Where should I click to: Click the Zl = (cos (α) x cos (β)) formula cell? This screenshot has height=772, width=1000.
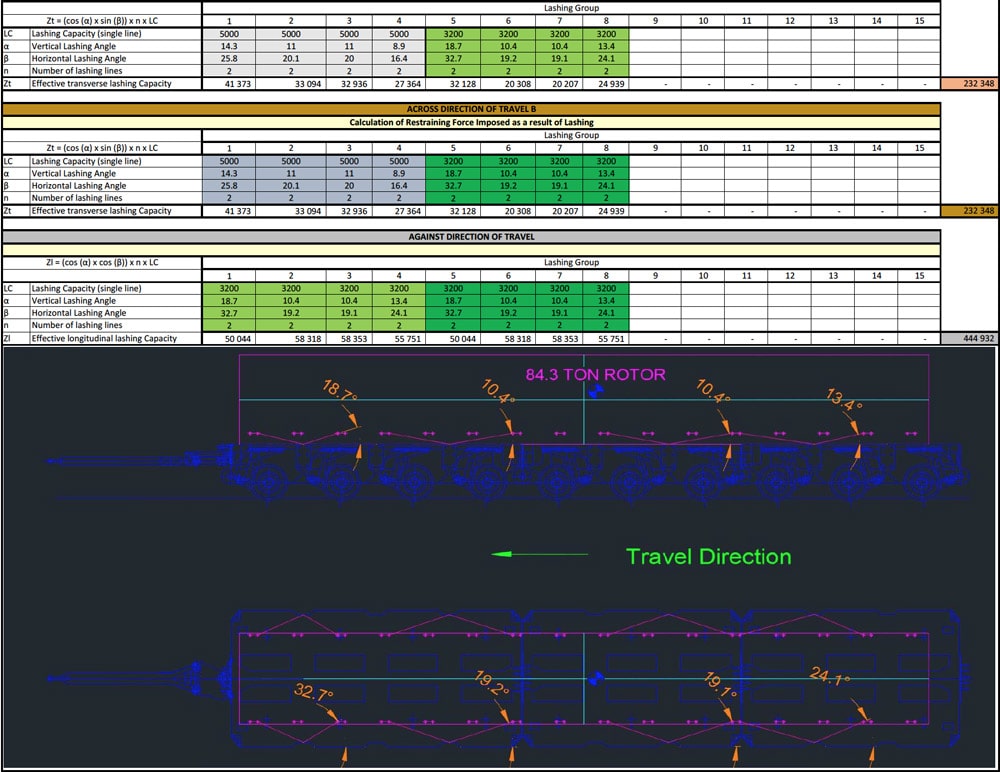point(102,262)
